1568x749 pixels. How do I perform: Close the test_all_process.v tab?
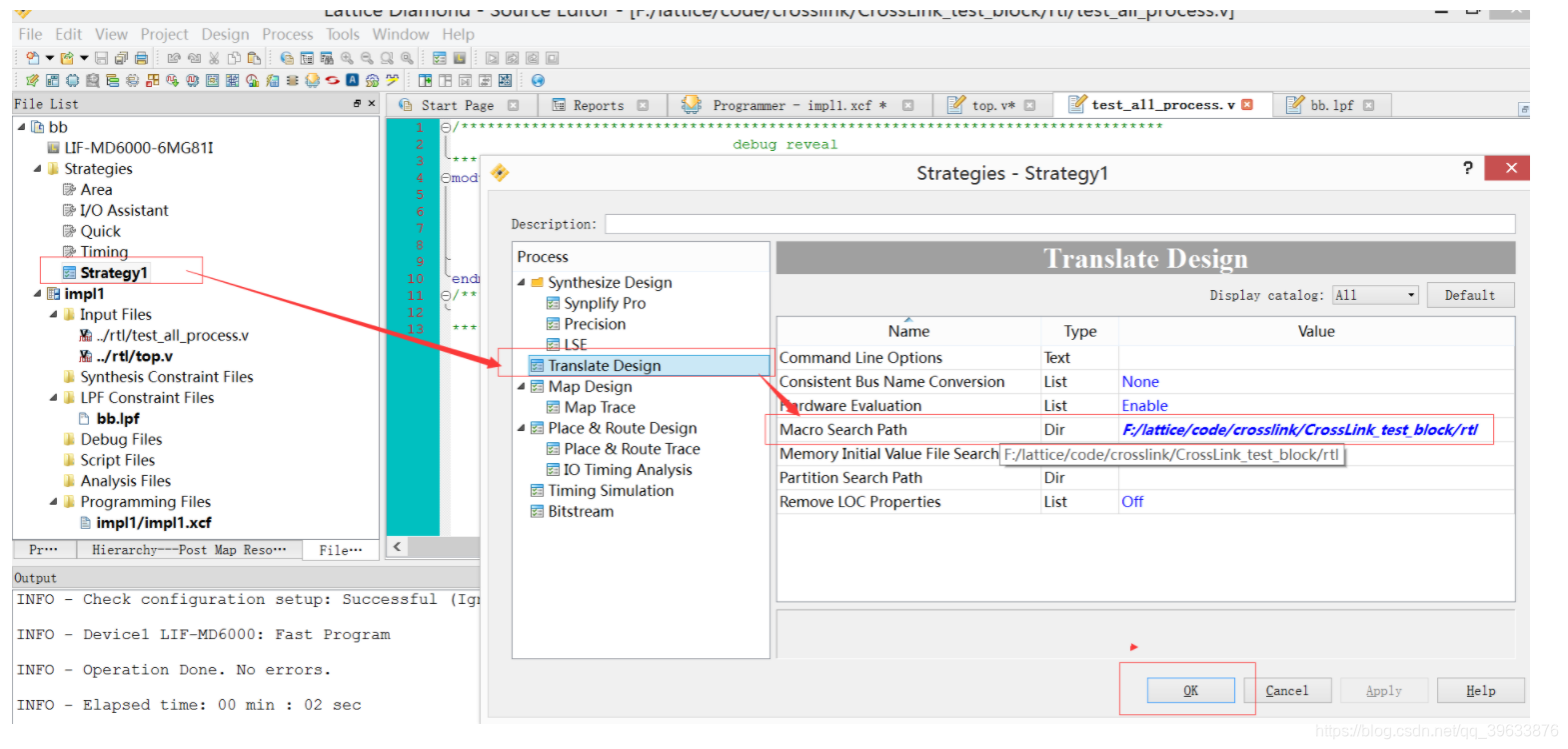coord(1247,105)
